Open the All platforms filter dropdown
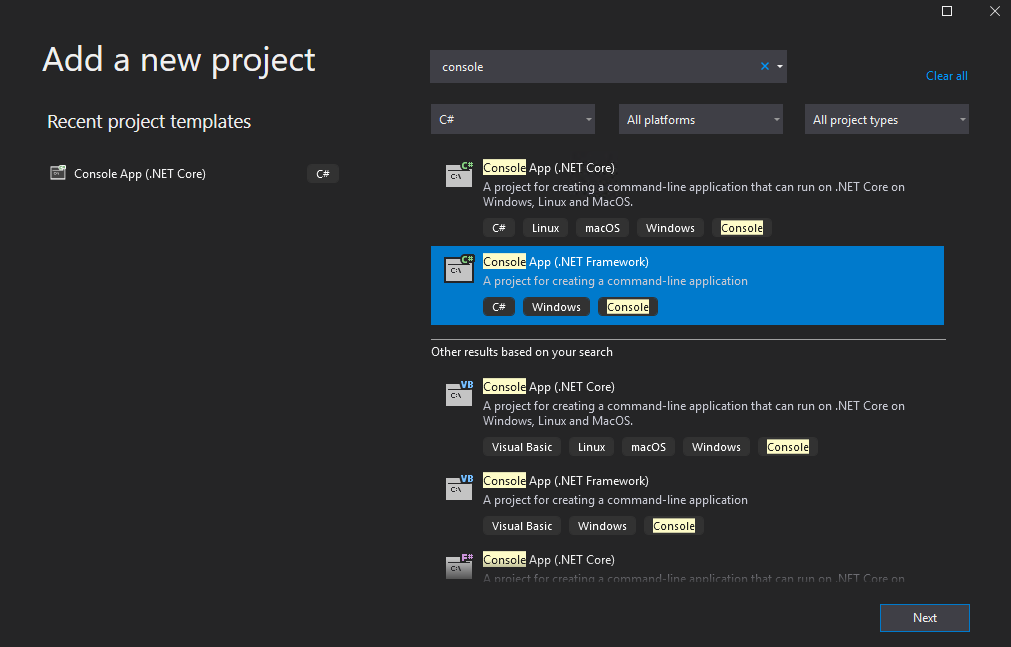Image resolution: width=1011 pixels, height=647 pixels. click(x=700, y=120)
